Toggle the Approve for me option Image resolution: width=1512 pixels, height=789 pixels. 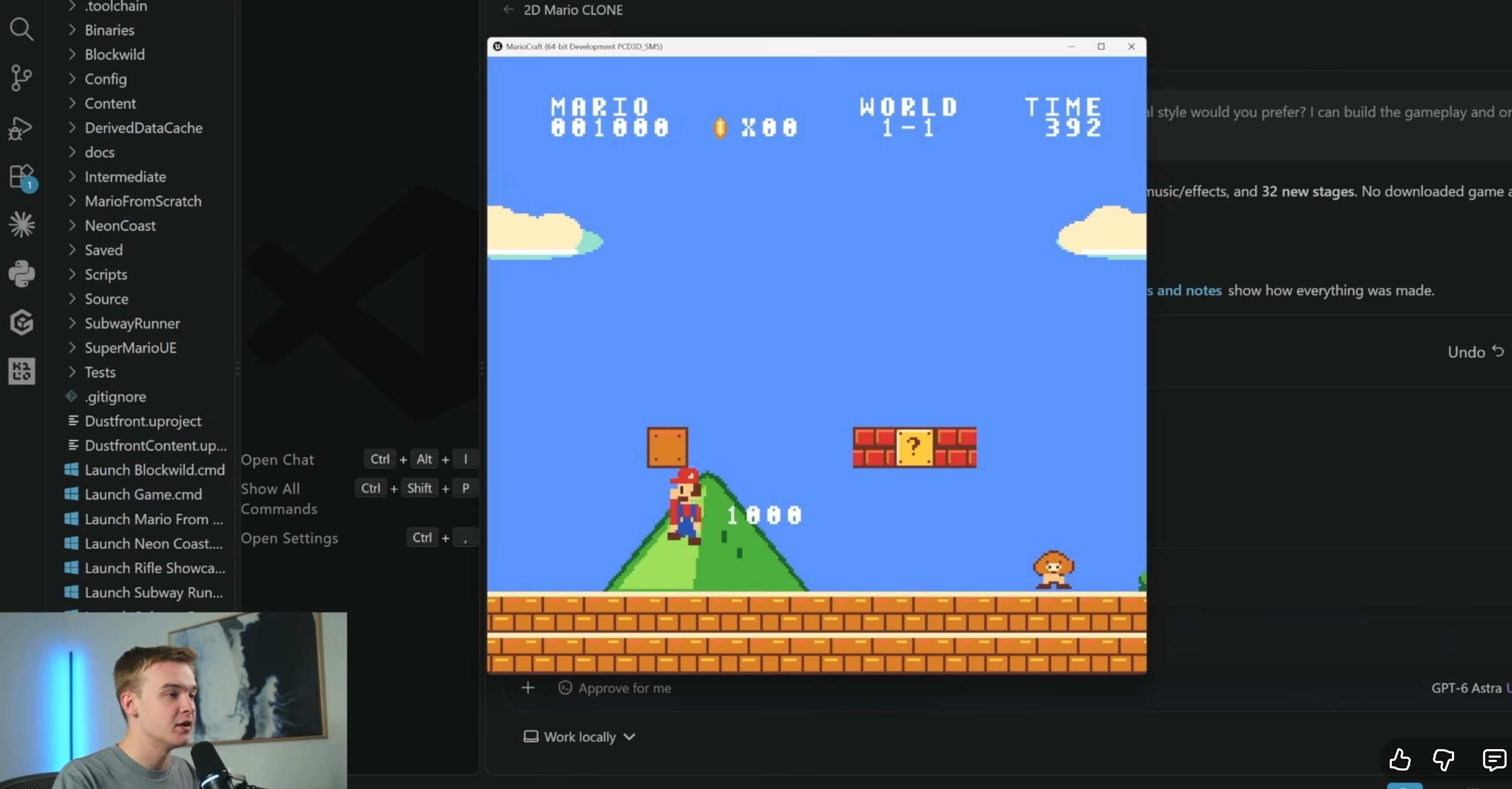[614, 687]
